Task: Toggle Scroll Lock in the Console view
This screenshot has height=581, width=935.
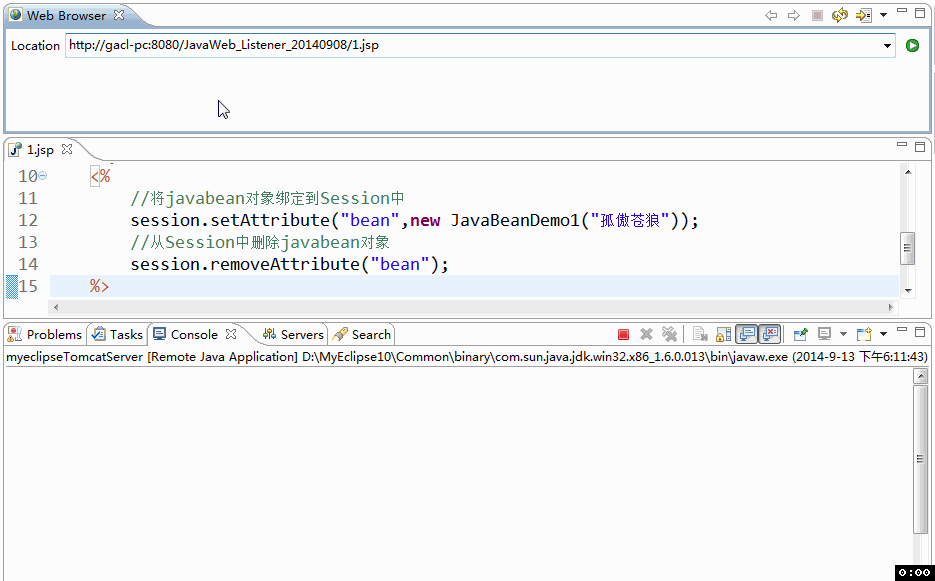Action: tap(722, 335)
